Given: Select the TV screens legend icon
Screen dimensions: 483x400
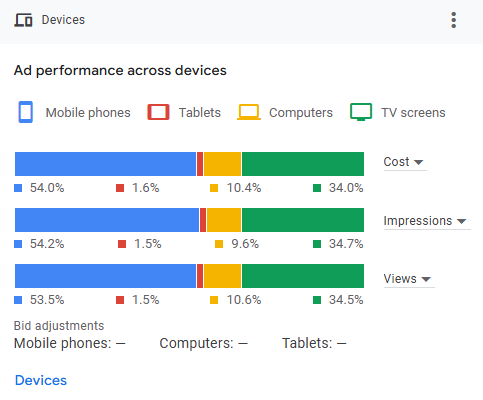Looking at the screenshot, I should tap(361, 112).
